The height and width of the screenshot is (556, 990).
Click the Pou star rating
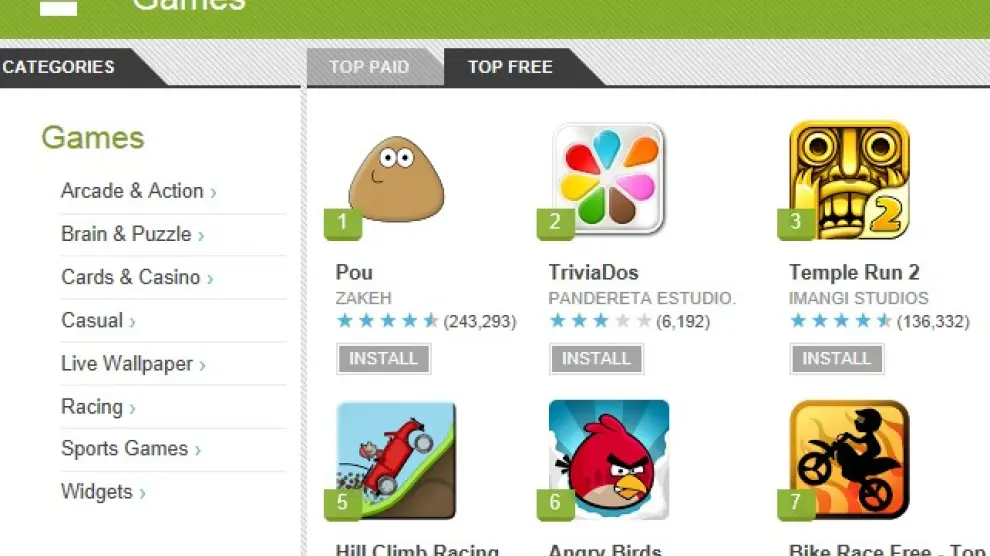pyautogui.click(x=387, y=321)
